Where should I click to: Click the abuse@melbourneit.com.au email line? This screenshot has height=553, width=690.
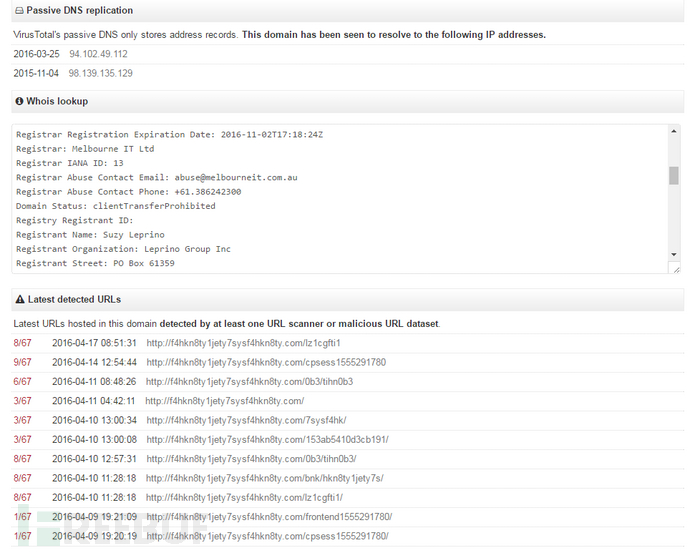click(157, 178)
